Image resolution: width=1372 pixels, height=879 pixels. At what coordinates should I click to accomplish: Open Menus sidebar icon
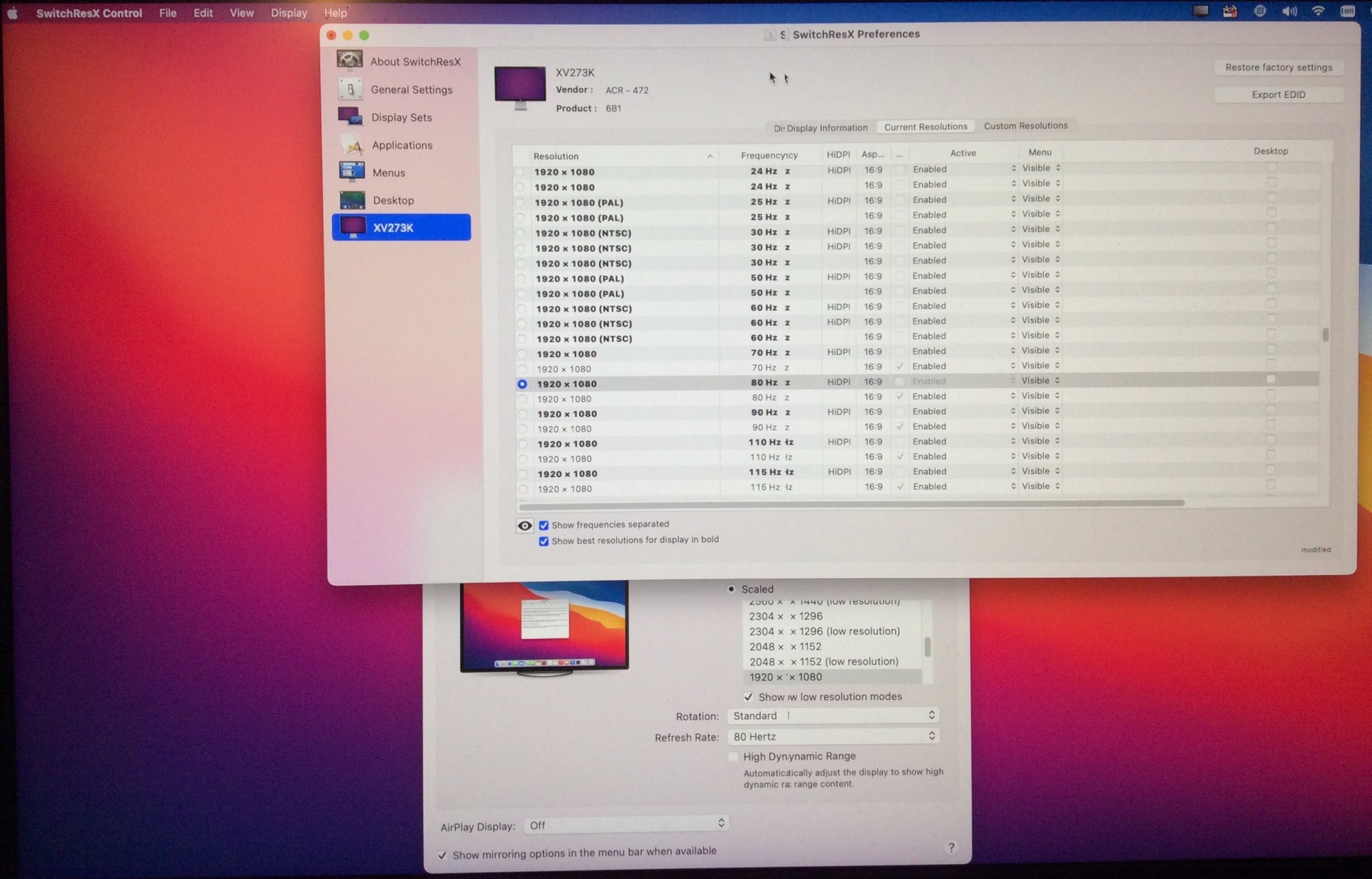[x=352, y=172]
